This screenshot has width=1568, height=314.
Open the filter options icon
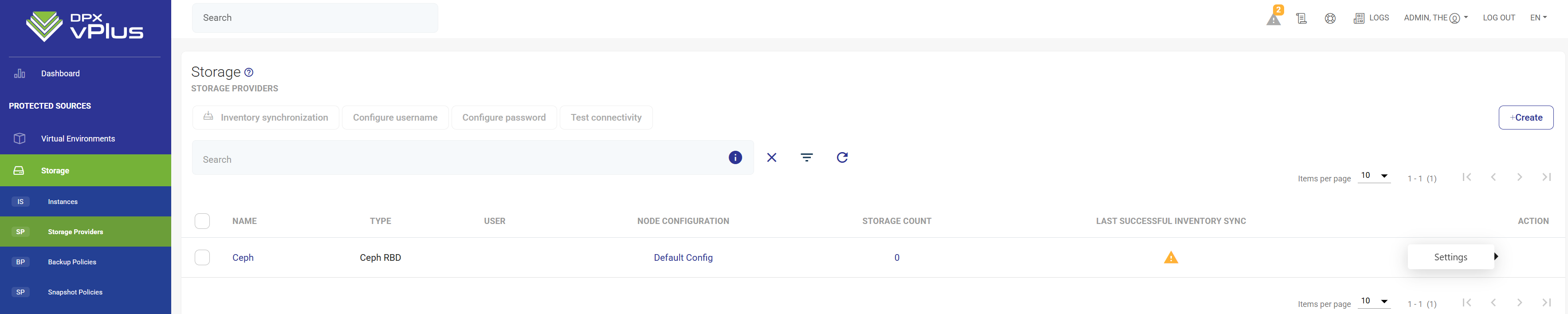click(806, 157)
